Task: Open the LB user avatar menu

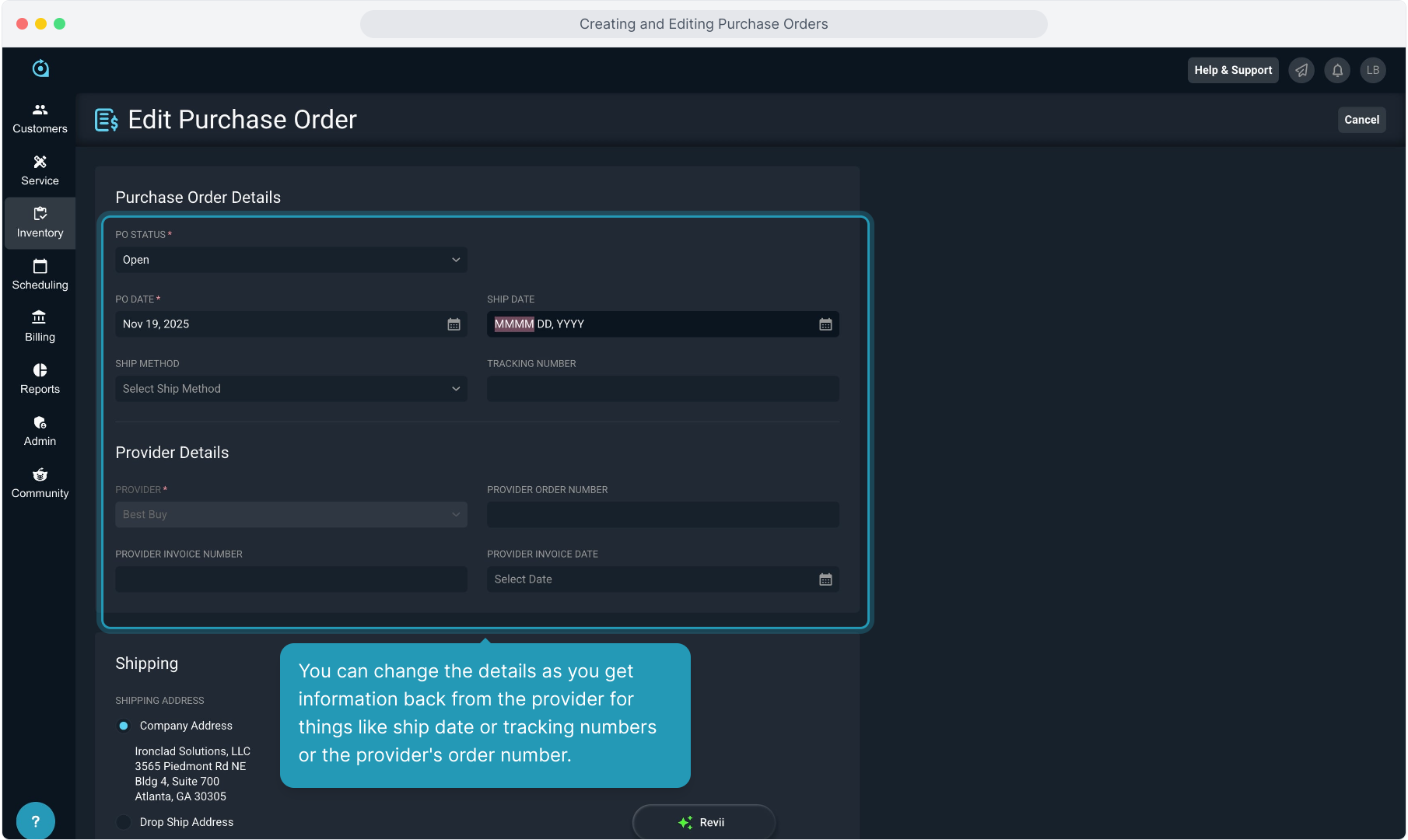Action: 1373,70
